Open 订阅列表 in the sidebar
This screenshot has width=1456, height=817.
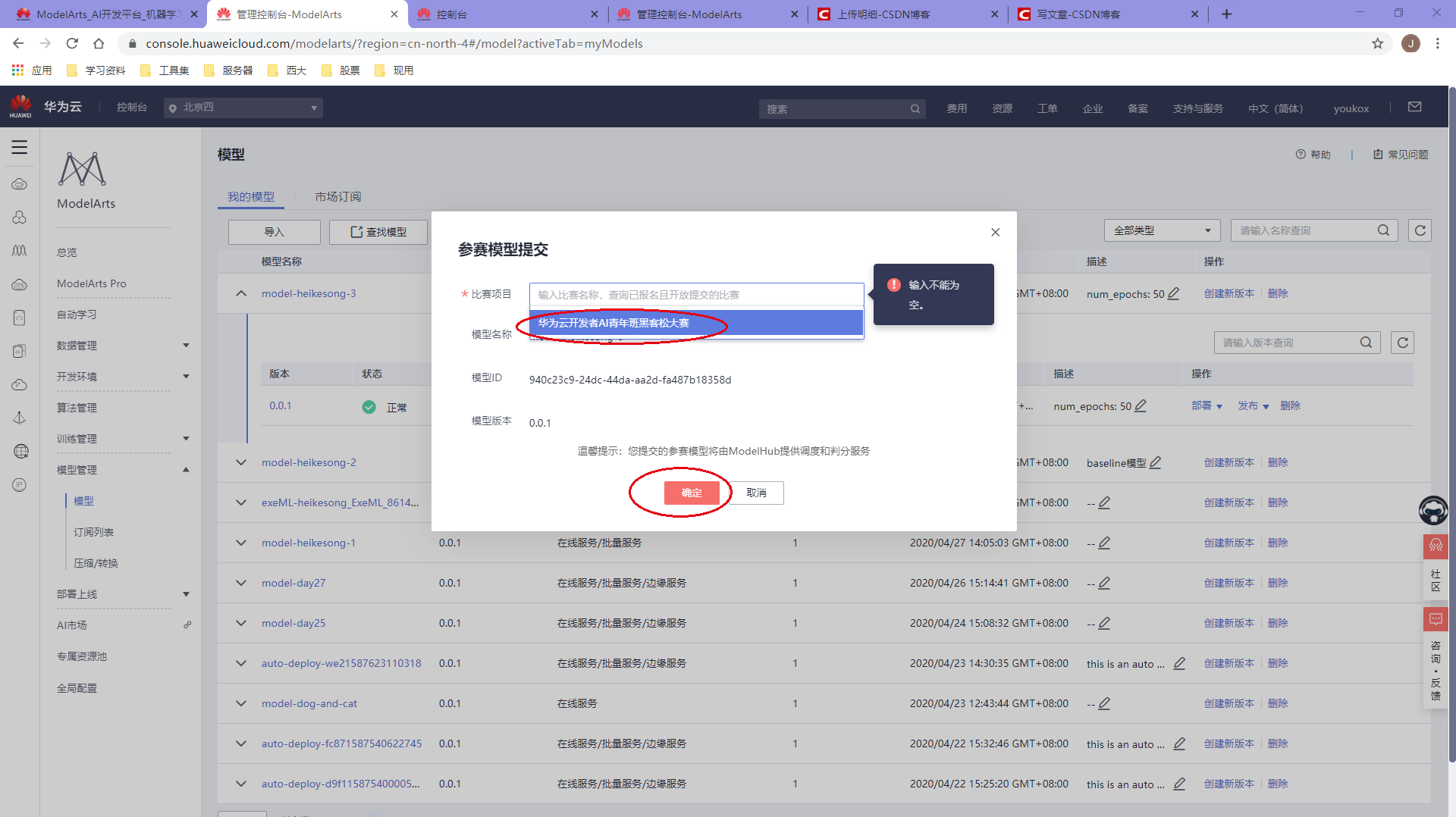tap(93, 532)
